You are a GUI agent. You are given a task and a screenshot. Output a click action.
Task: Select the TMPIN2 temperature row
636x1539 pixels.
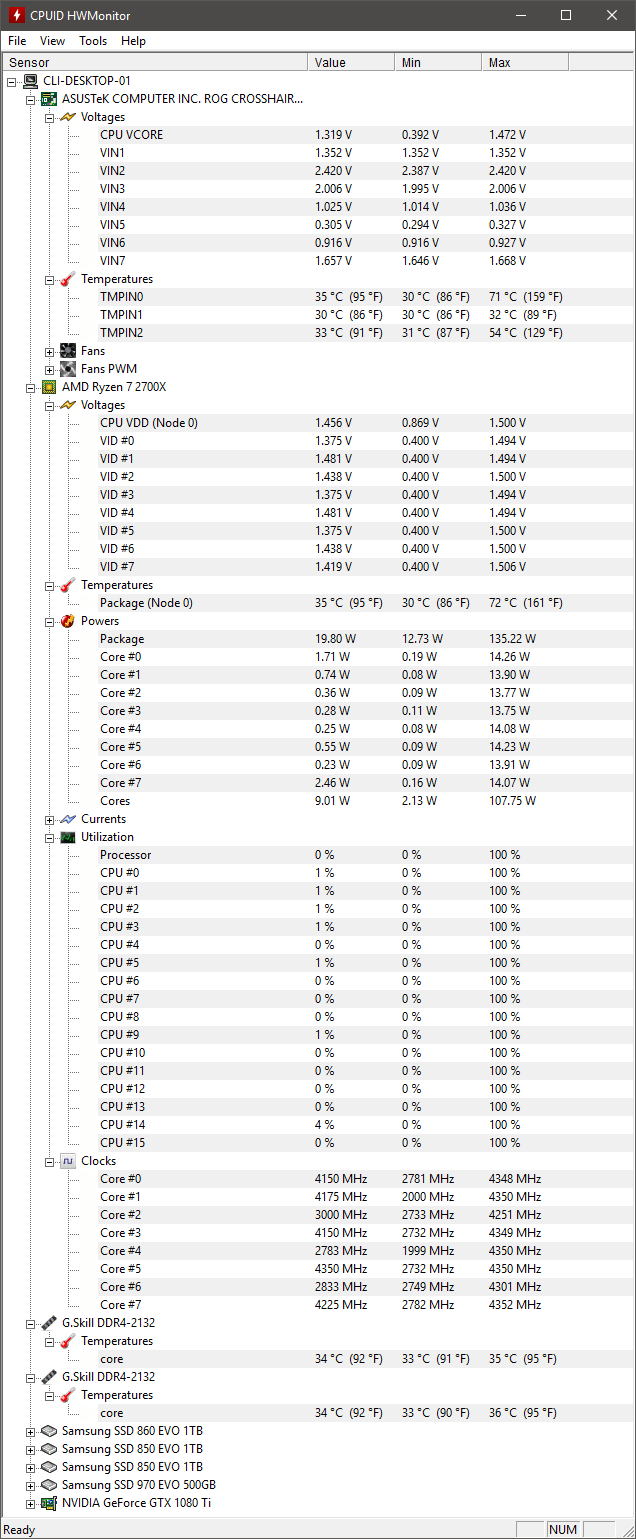coord(318,333)
